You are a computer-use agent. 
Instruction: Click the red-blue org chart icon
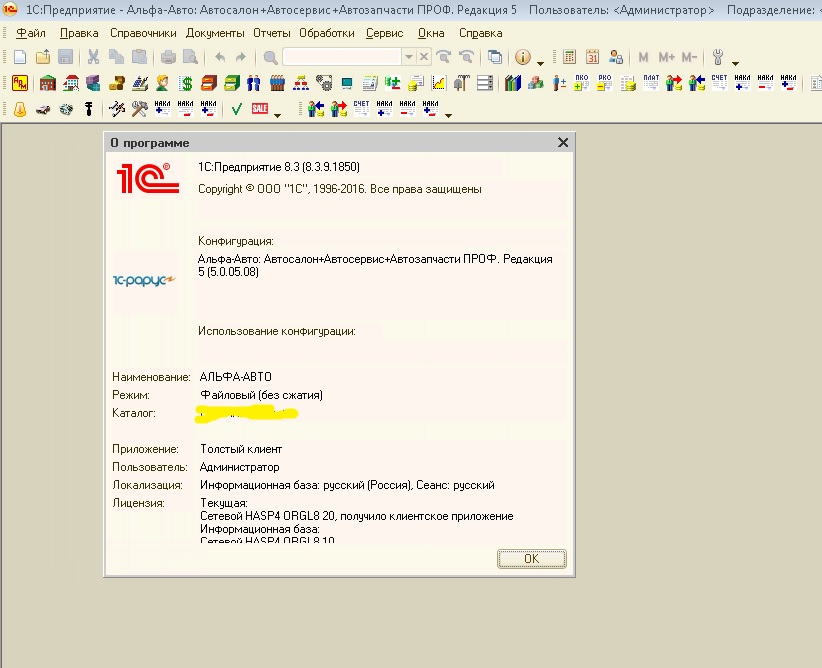pyautogui.click(x=300, y=83)
